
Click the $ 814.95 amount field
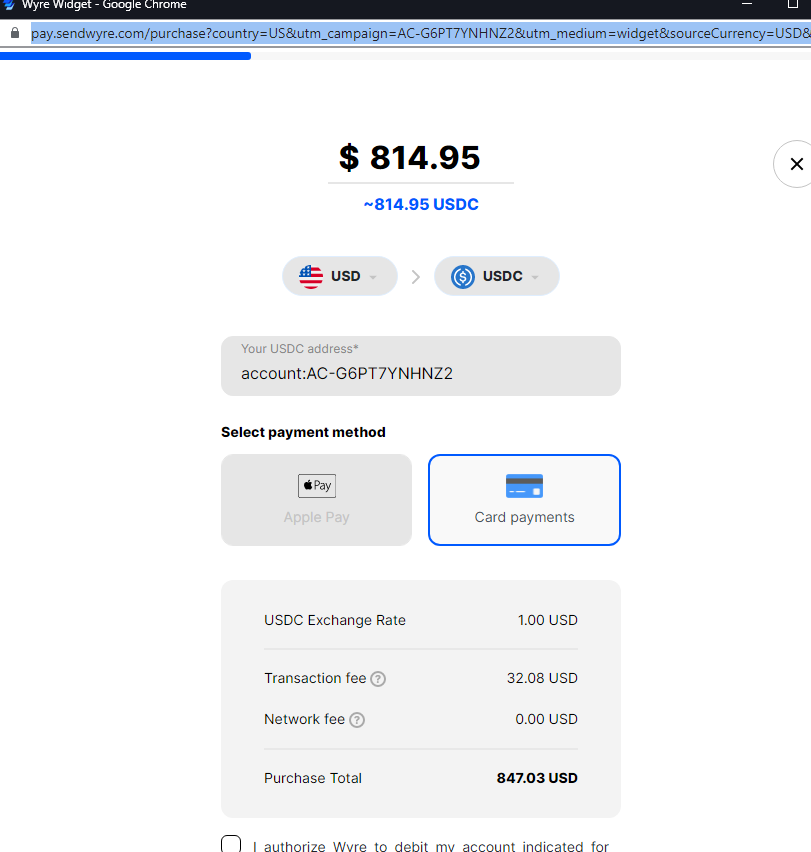(x=421, y=158)
